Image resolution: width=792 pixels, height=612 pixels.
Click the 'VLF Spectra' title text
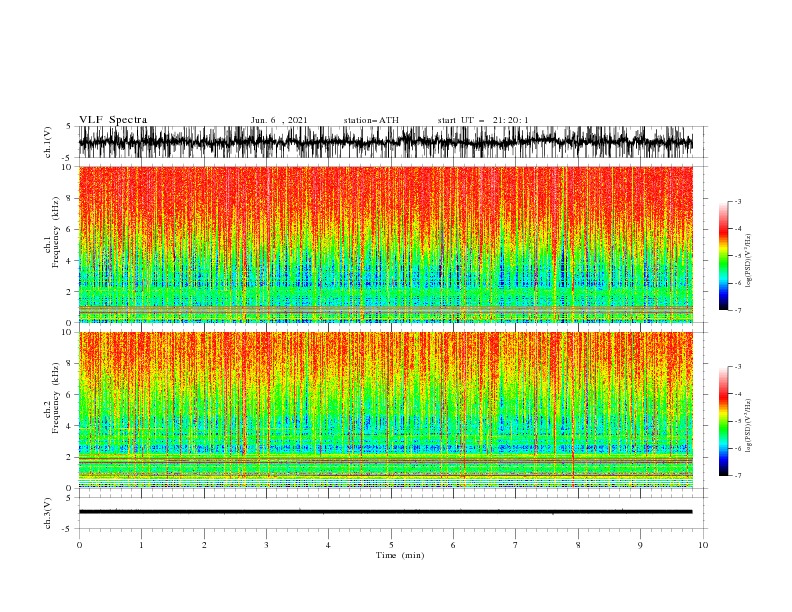coord(113,120)
